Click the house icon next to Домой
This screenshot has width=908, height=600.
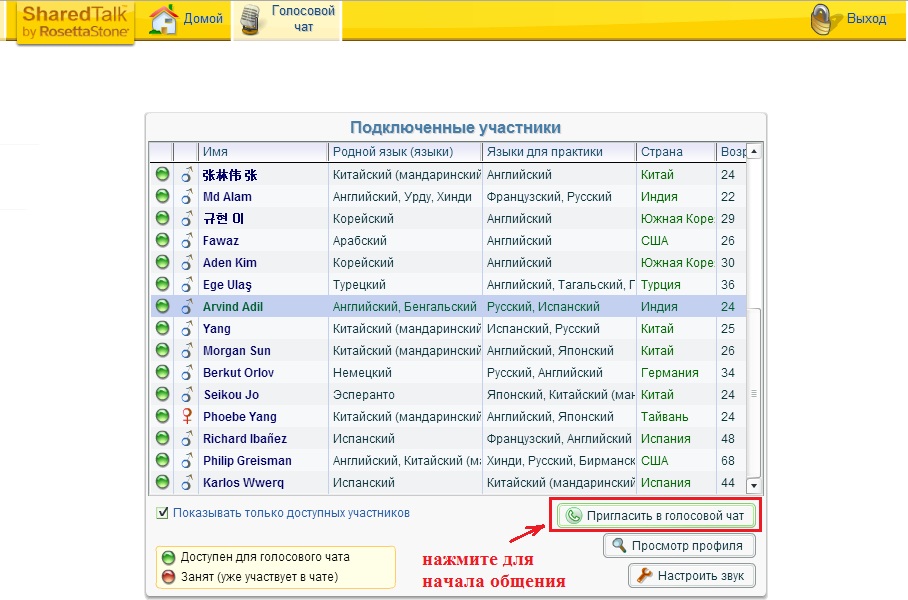coord(163,19)
